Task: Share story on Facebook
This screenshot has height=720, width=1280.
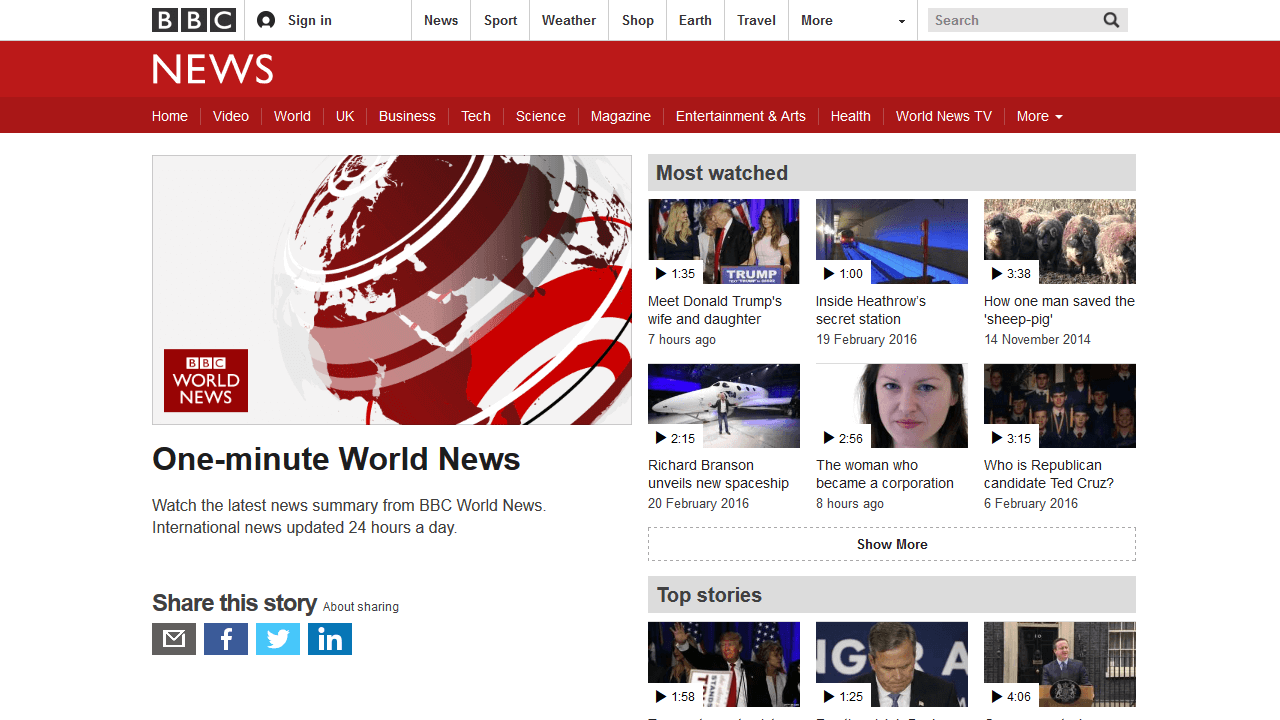Action: [x=226, y=639]
